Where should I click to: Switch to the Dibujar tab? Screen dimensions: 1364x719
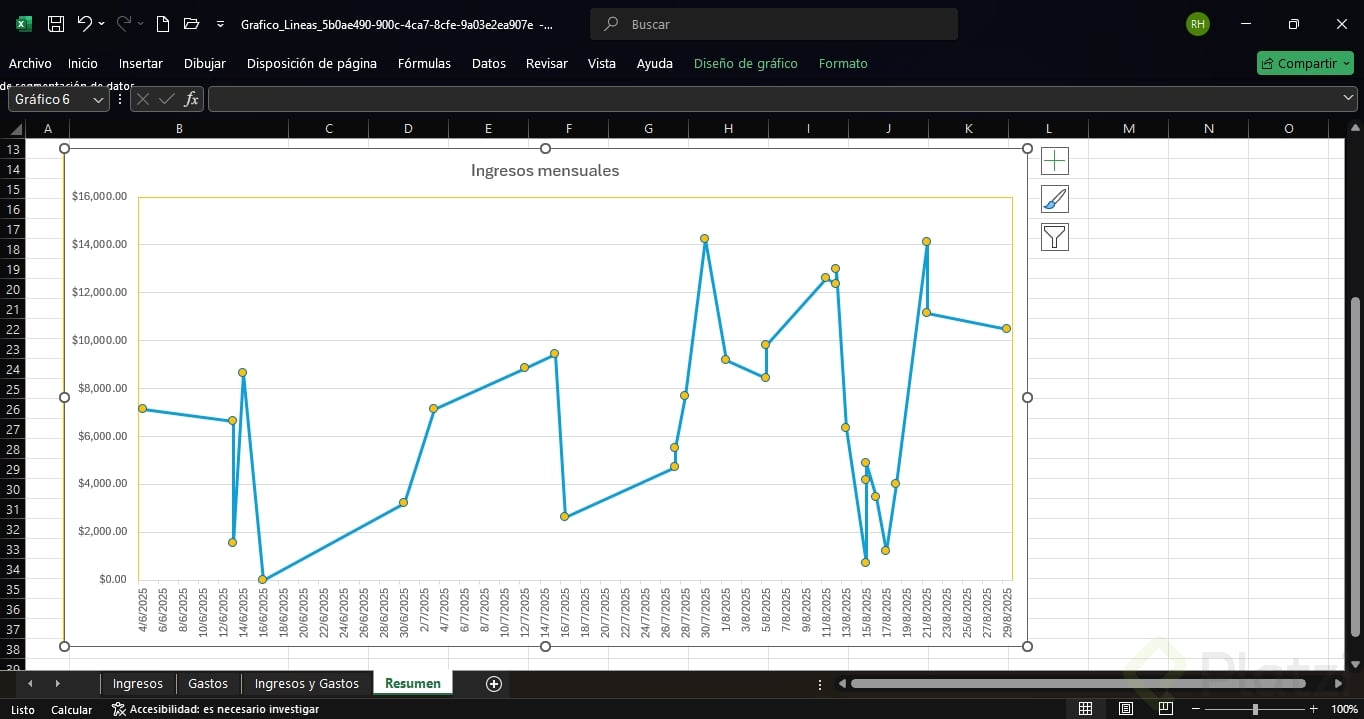click(x=205, y=63)
